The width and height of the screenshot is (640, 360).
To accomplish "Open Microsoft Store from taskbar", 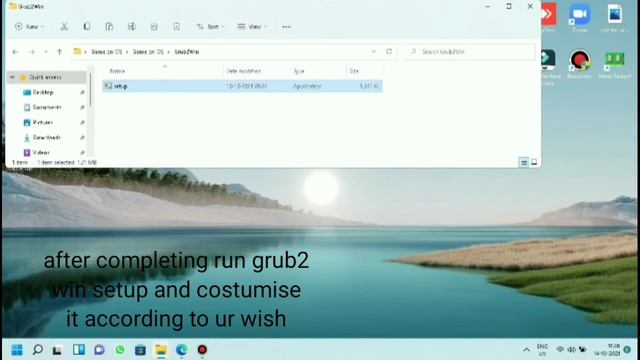I will pyautogui.click(x=140, y=350).
